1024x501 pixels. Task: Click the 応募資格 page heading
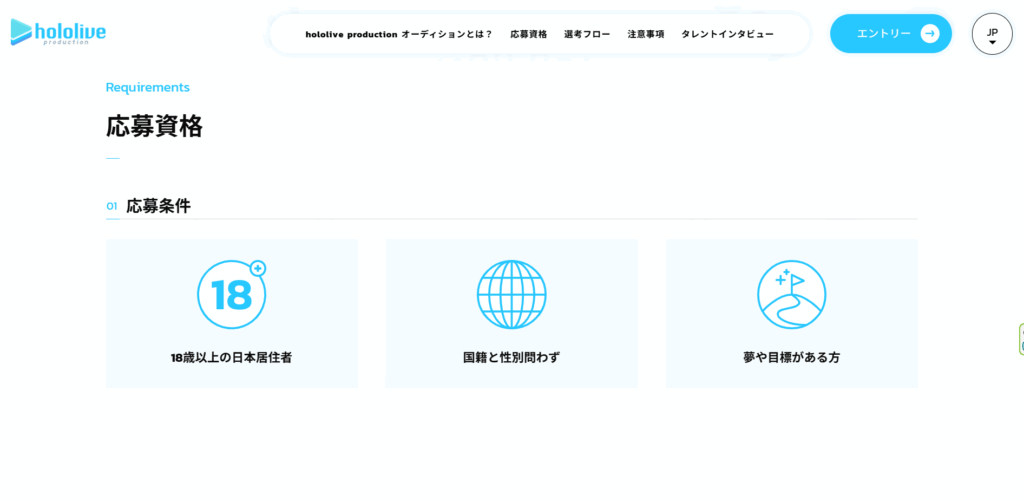154,126
